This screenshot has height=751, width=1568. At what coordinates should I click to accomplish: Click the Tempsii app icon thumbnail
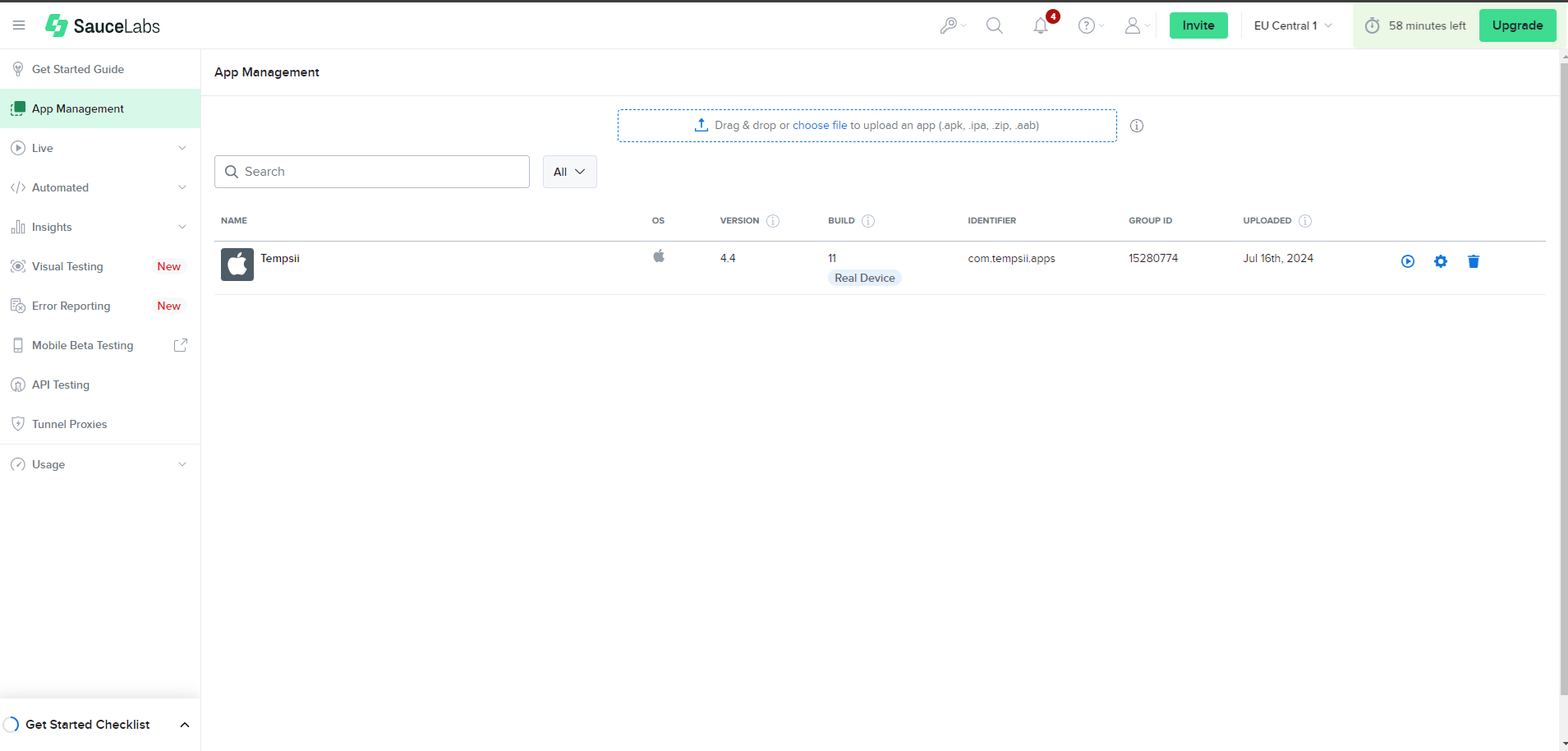(237, 265)
